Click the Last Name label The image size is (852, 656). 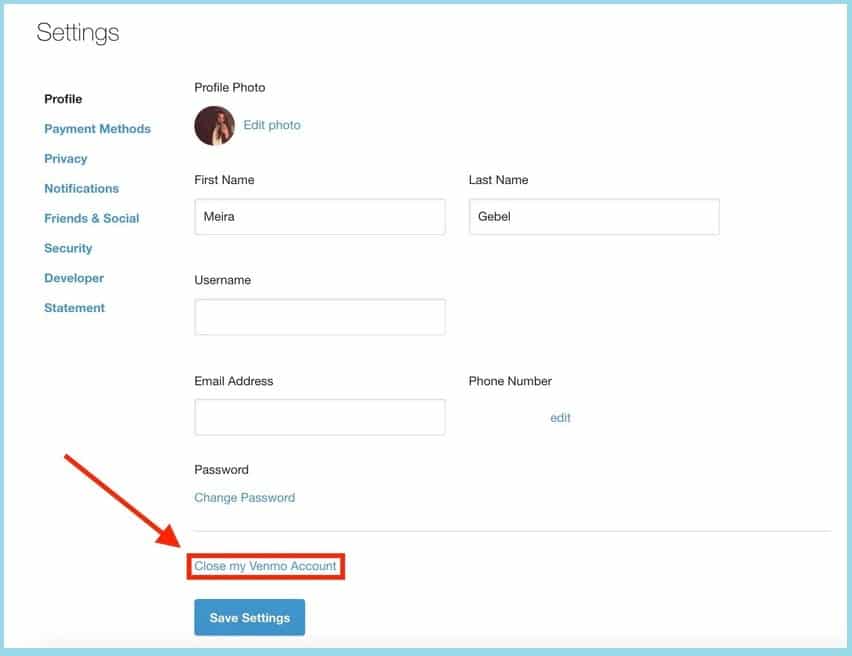pyautogui.click(x=498, y=180)
